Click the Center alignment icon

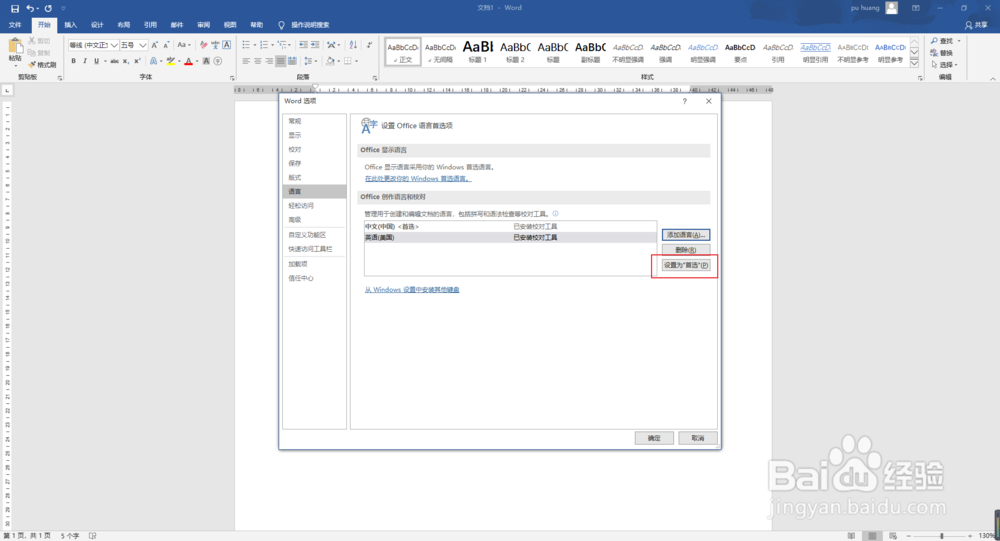[258, 61]
